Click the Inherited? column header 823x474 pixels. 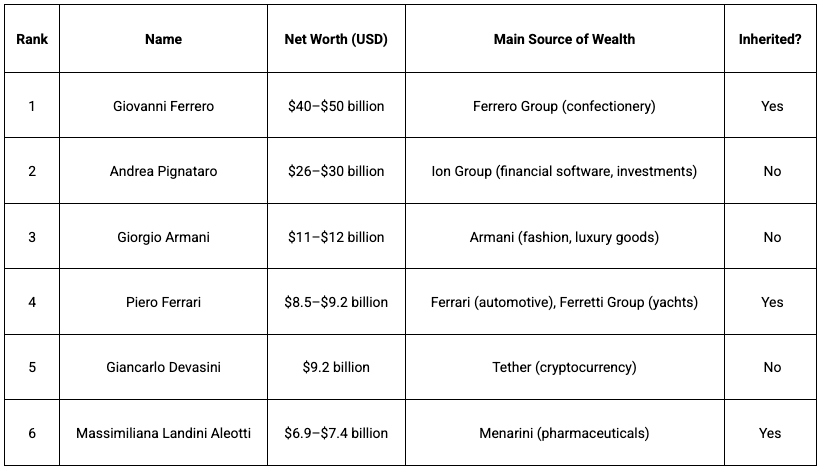(771, 40)
